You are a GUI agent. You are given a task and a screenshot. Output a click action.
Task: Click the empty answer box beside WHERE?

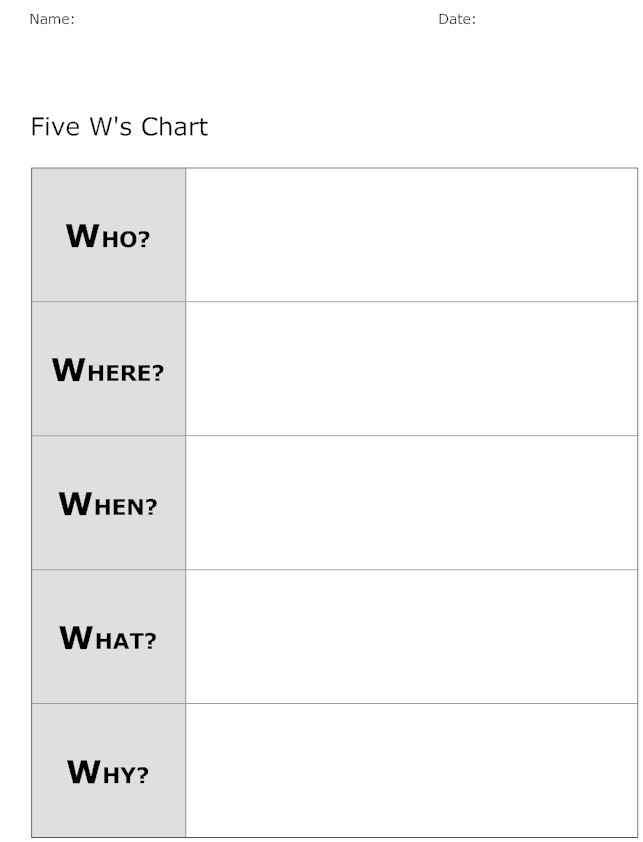[411, 369]
